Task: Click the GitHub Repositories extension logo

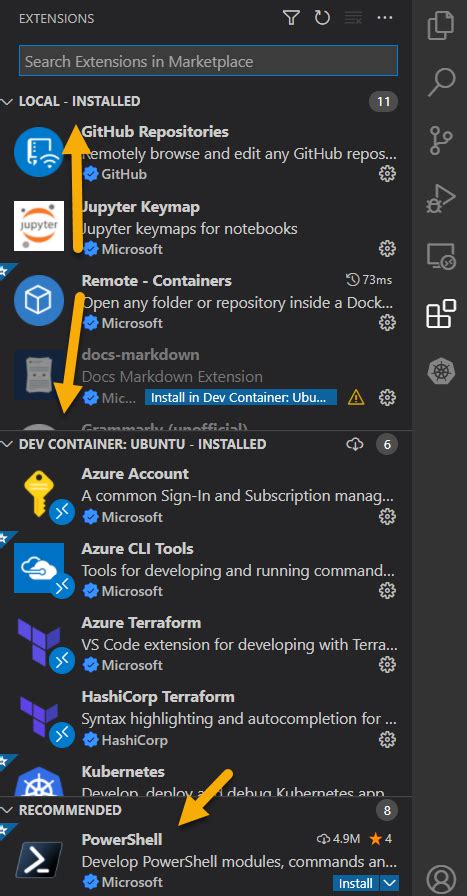Action: tap(39, 151)
